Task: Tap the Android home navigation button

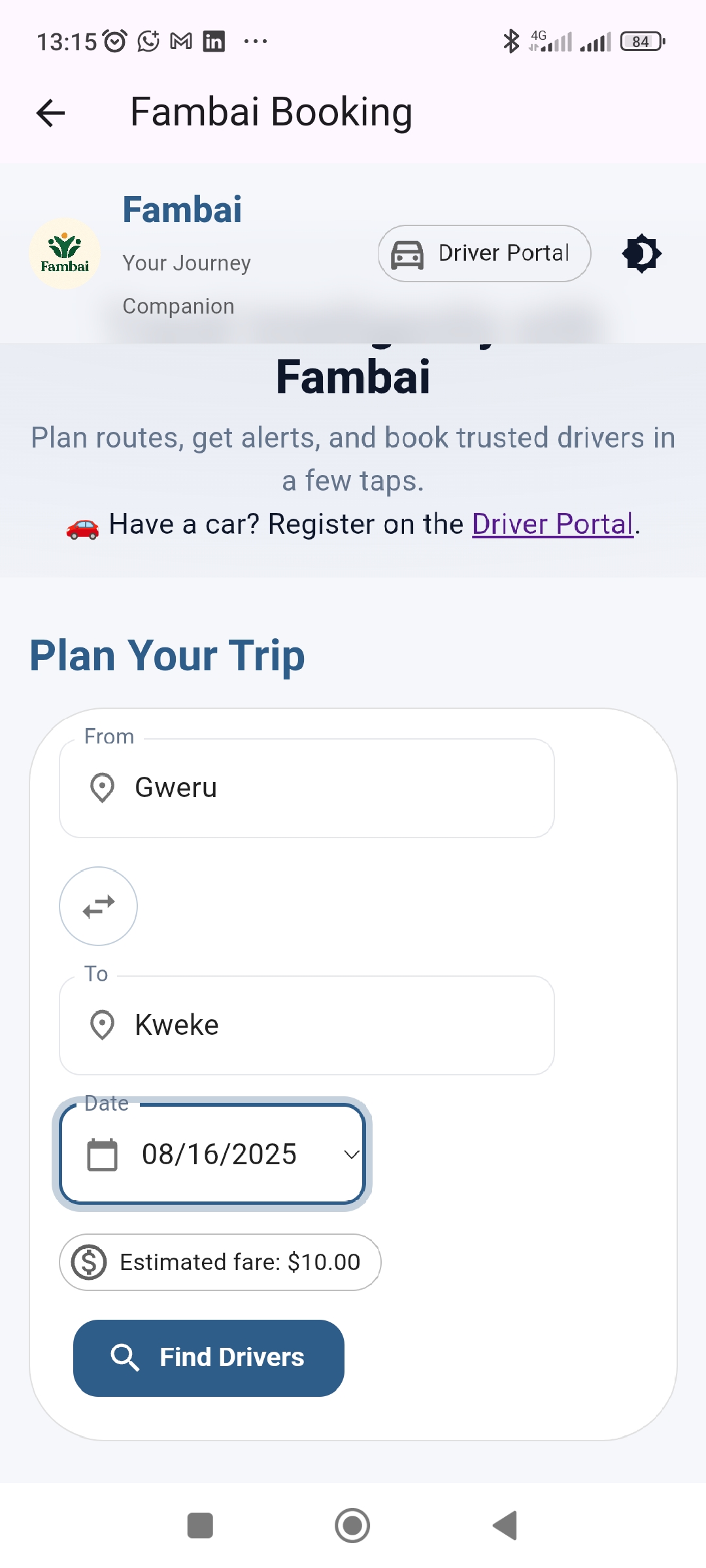Action: click(352, 1526)
